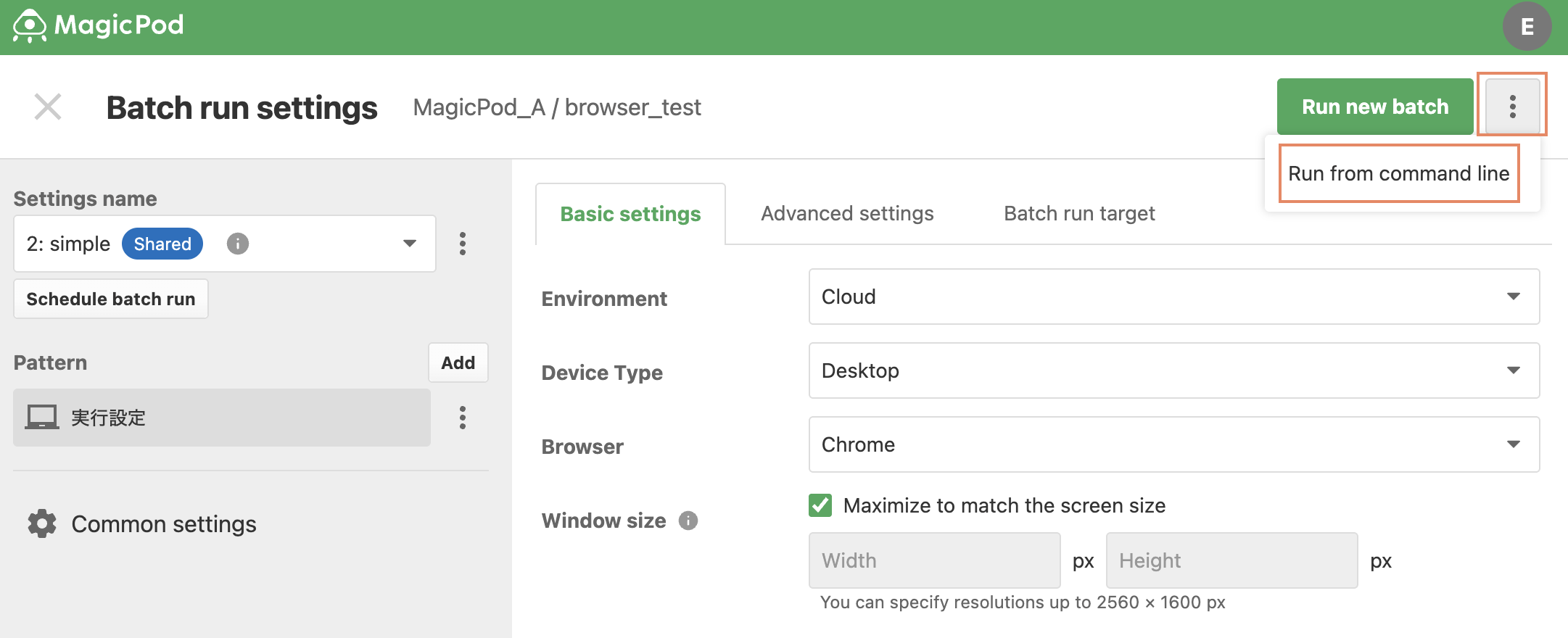Open the kebab menu beside Run new batch

(x=1512, y=107)
